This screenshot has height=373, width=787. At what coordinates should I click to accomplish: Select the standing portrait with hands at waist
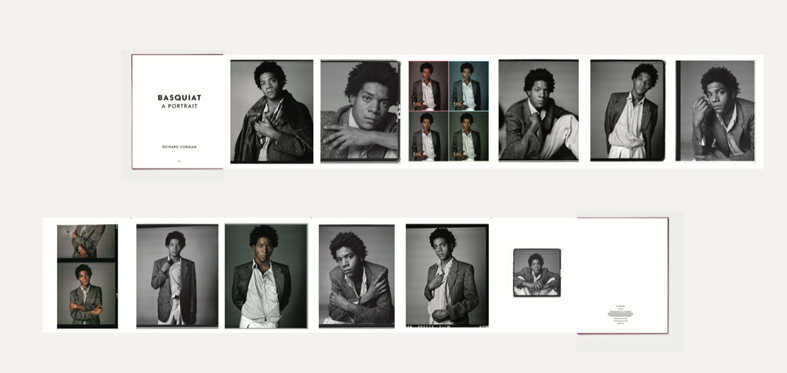pos(628,110)
